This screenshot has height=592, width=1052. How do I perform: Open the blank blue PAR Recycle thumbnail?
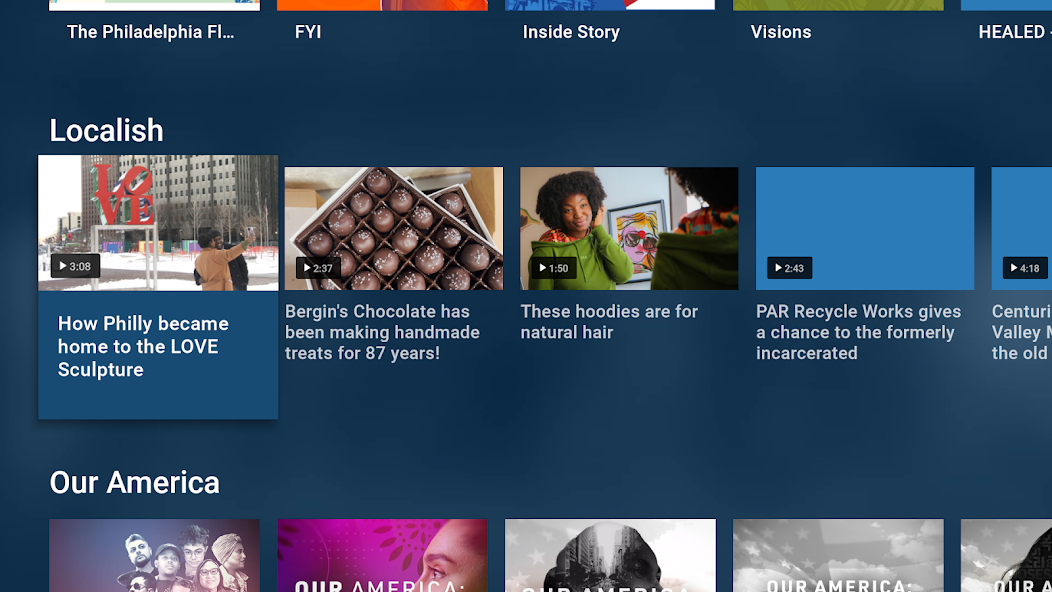[x=865, y=228]
